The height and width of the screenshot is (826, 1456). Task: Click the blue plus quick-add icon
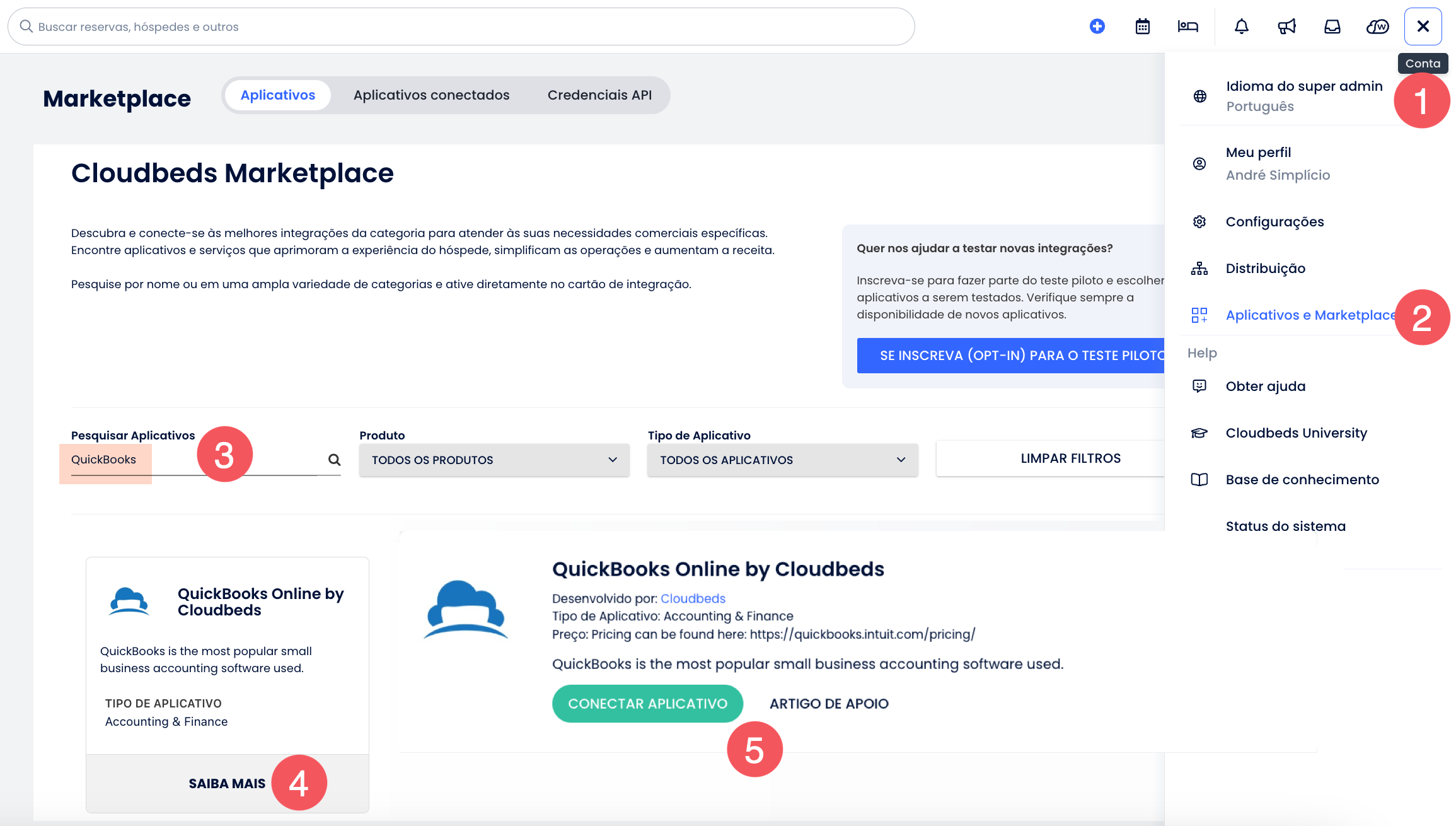[1097, 26]
